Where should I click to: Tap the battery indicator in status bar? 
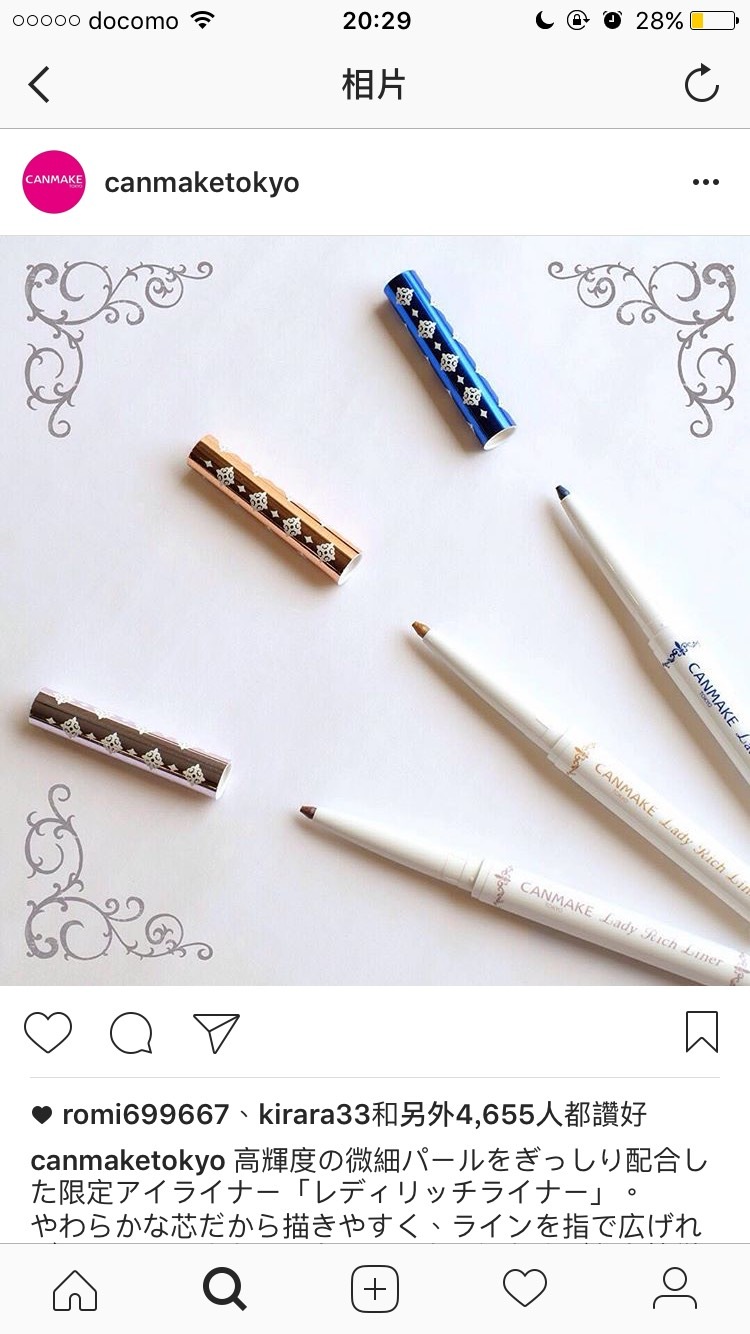click(713, 21)
